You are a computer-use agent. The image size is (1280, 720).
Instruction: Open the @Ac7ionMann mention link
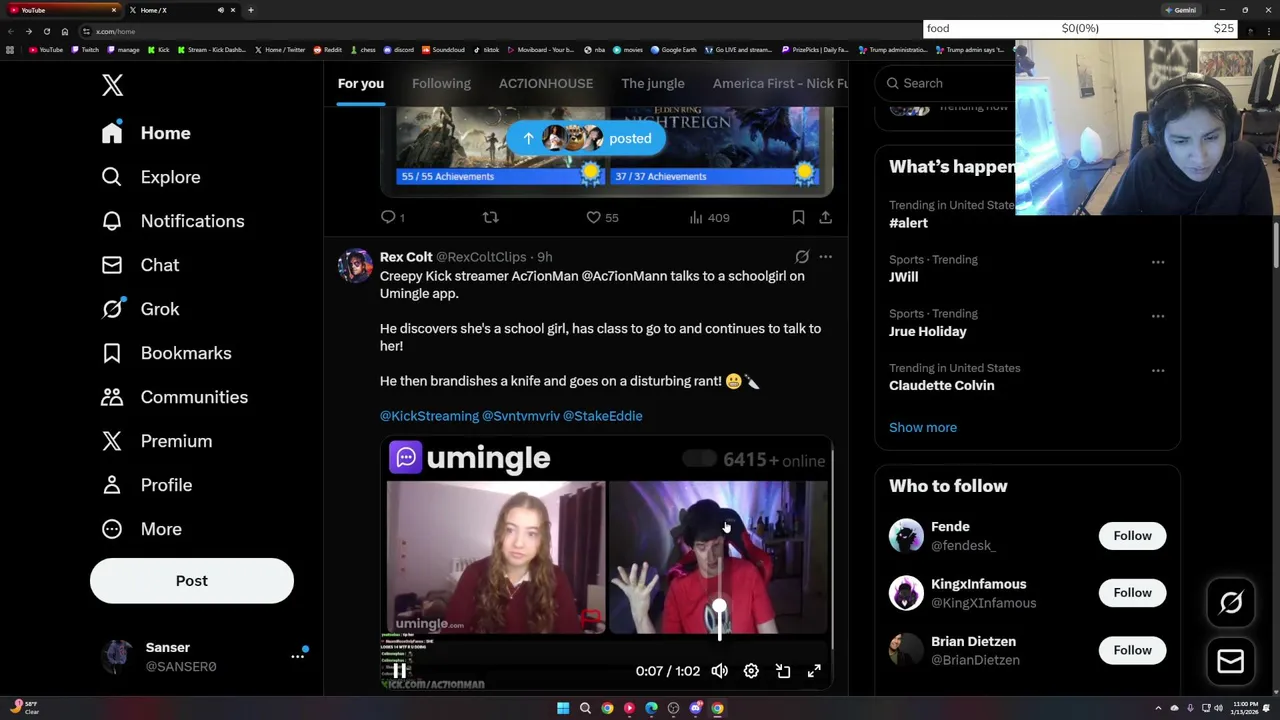pos(624,276)
